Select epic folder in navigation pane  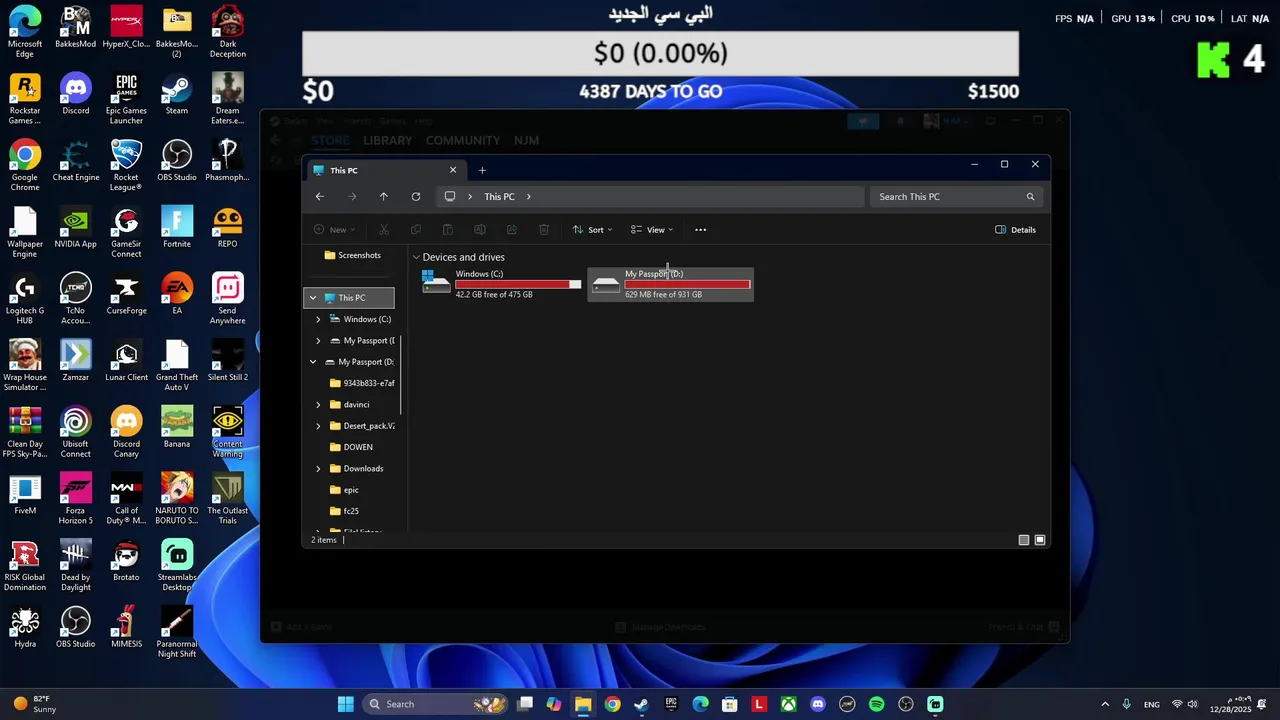[344, 490]
